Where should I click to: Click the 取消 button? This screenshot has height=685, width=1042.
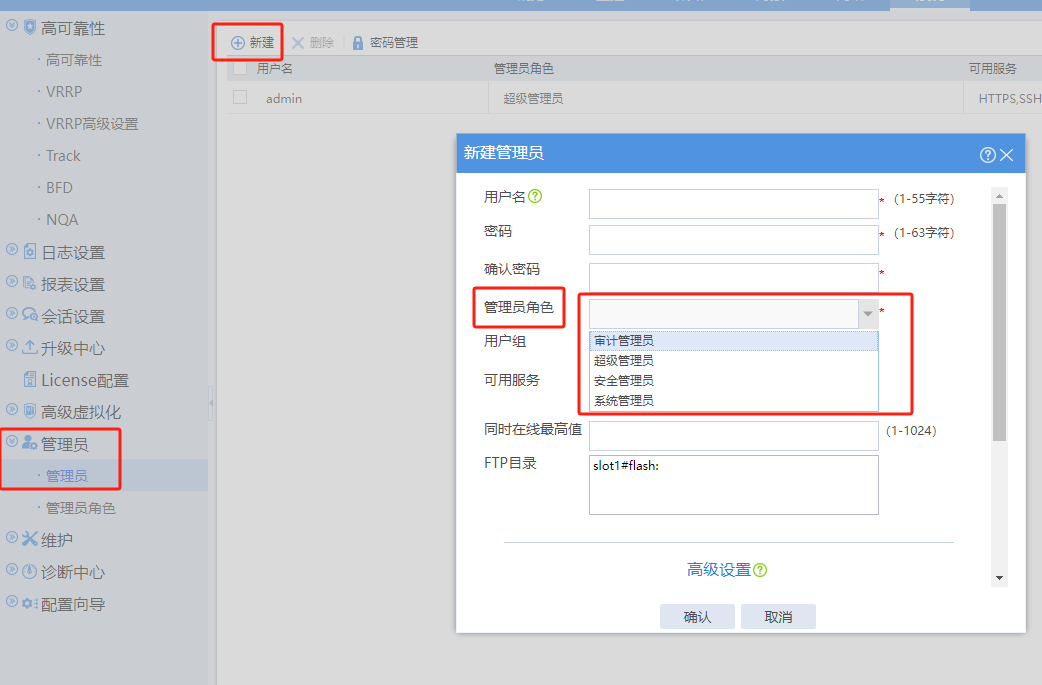(778, 617)
